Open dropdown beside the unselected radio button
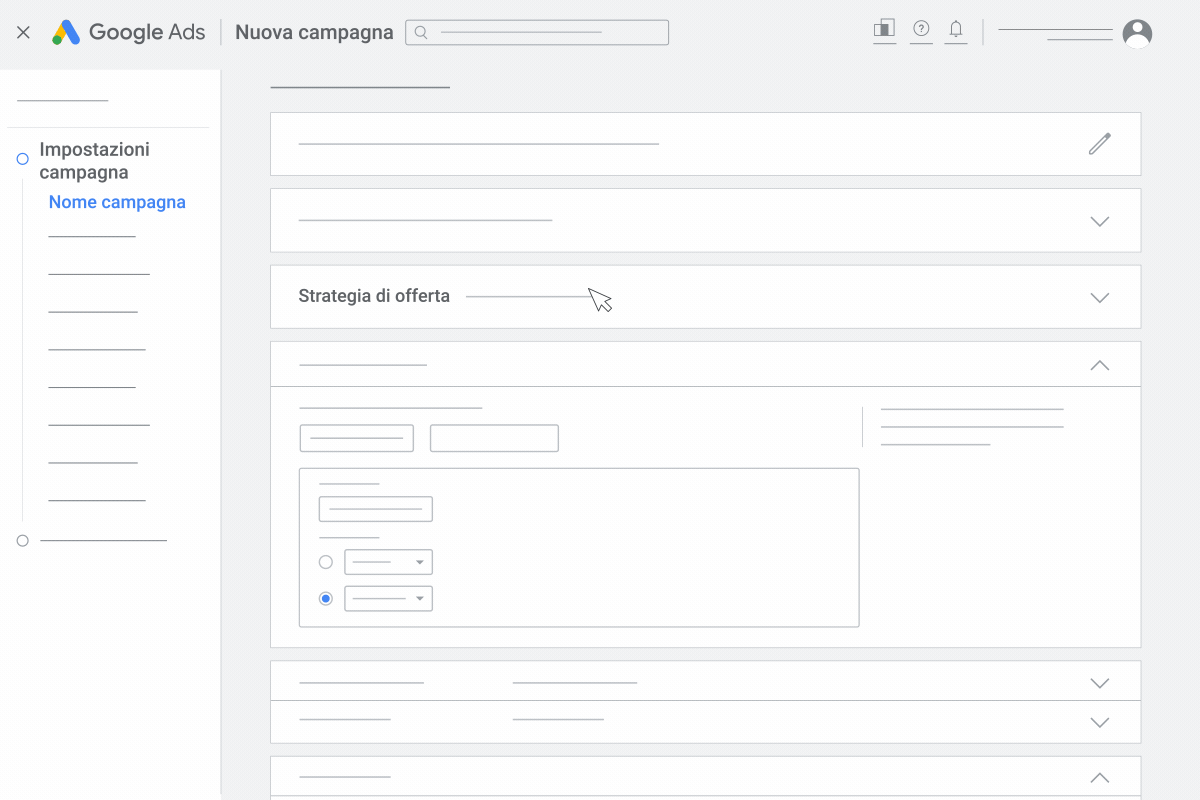This screenshot has height=800, width=1200. click(x=388, y=562)
